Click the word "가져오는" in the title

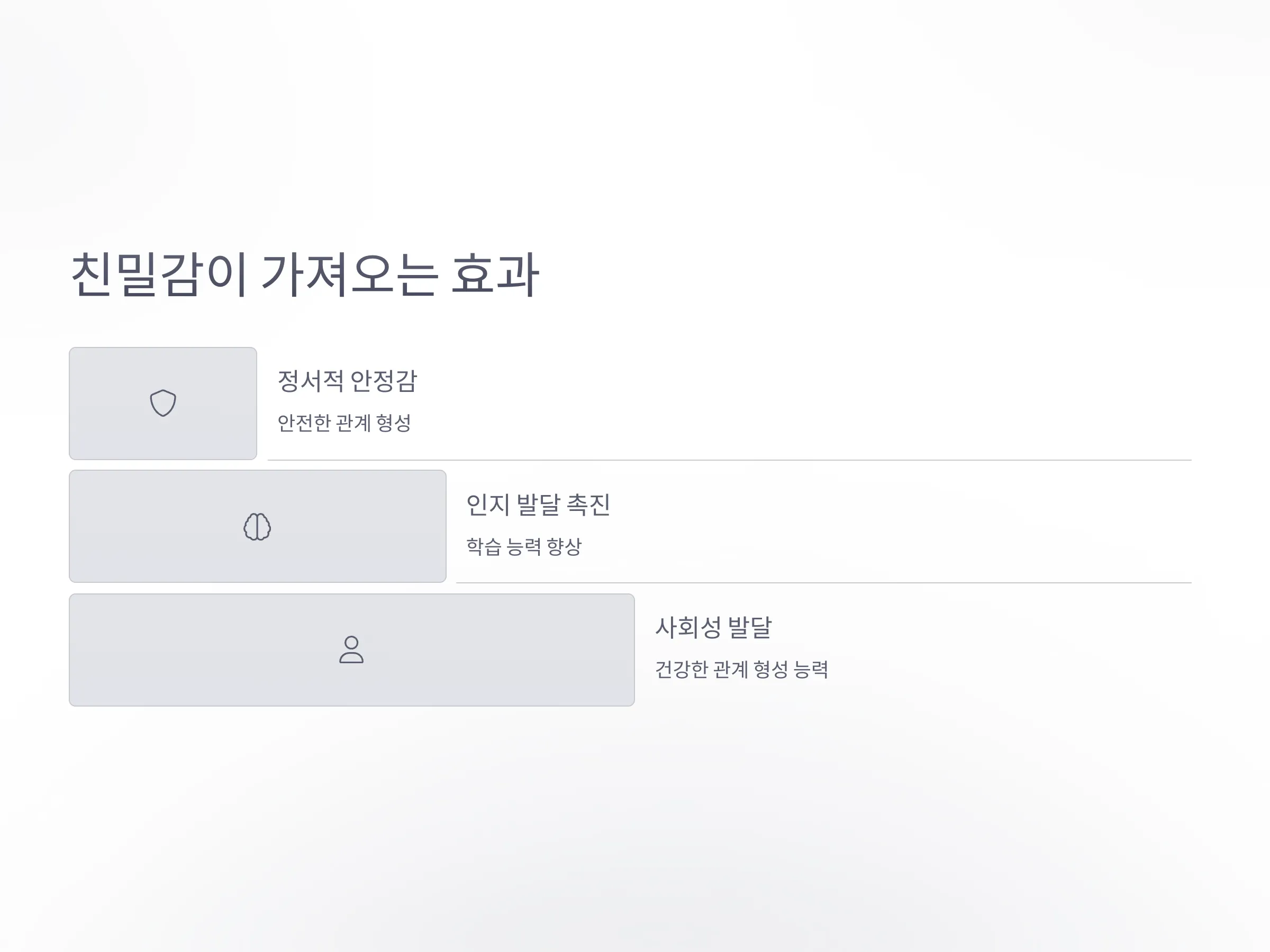click(x=351, y=275)
